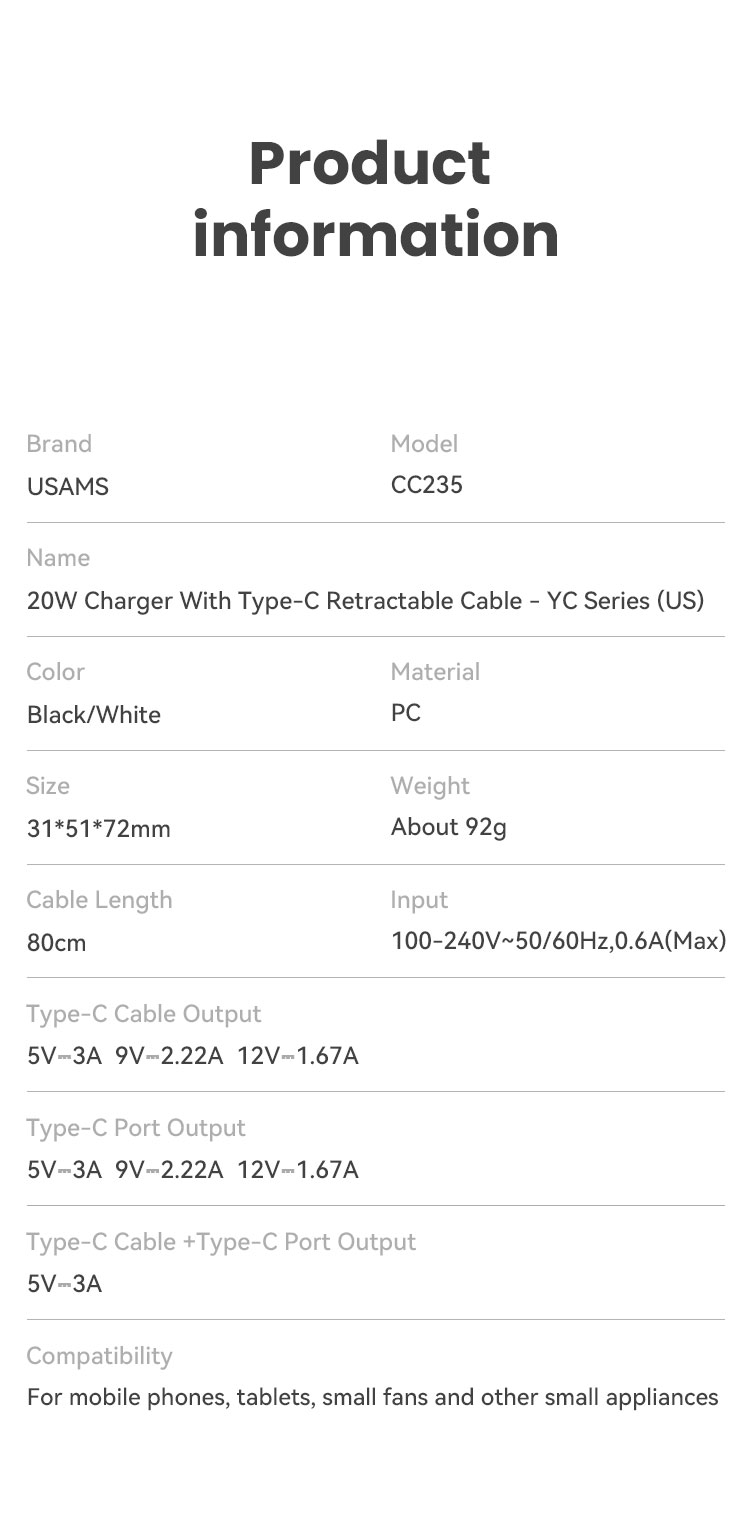This screenshot has height=1514, width=750.
Task: Click the Black/White color value
Action: pos(94,714)
